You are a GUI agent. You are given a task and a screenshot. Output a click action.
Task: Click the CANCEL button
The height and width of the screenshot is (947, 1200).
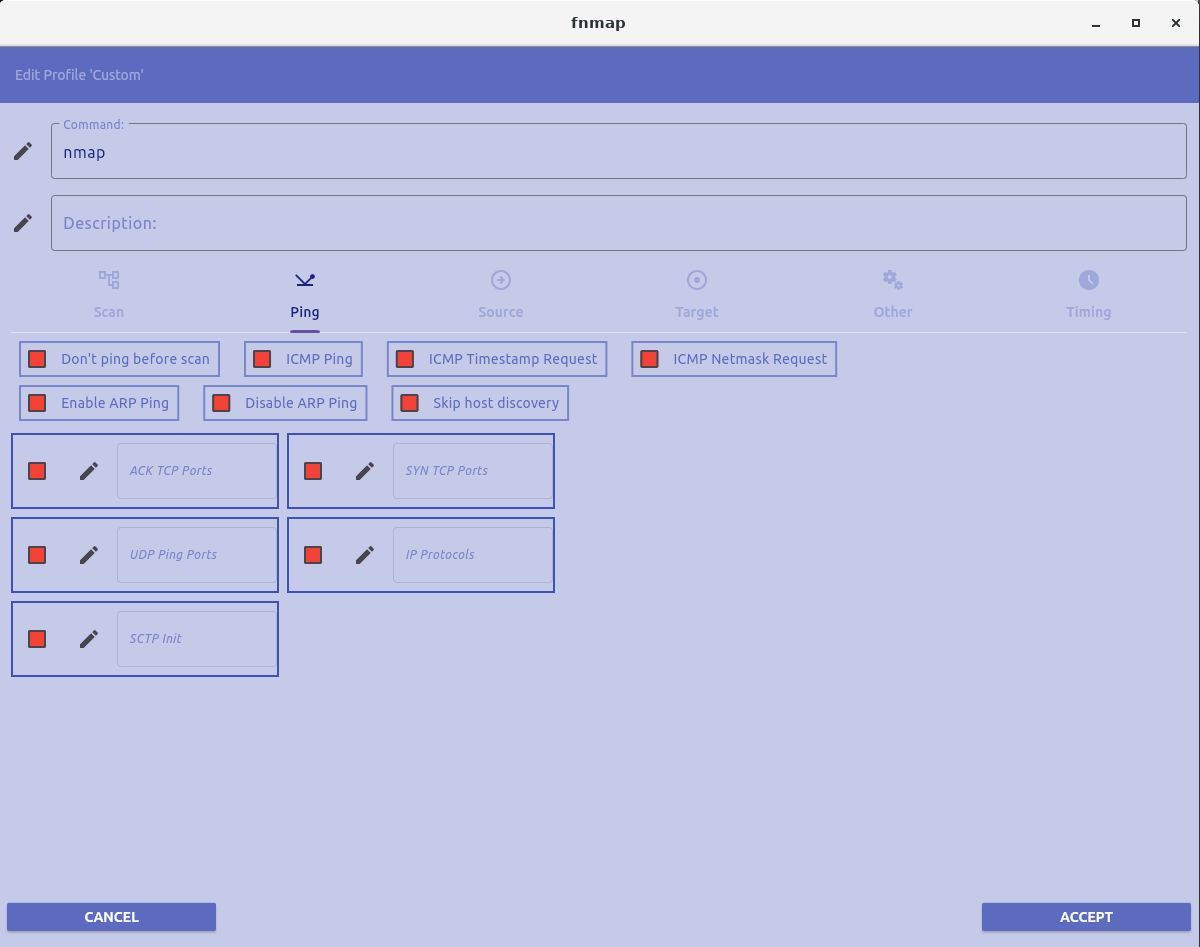(111, 917)
